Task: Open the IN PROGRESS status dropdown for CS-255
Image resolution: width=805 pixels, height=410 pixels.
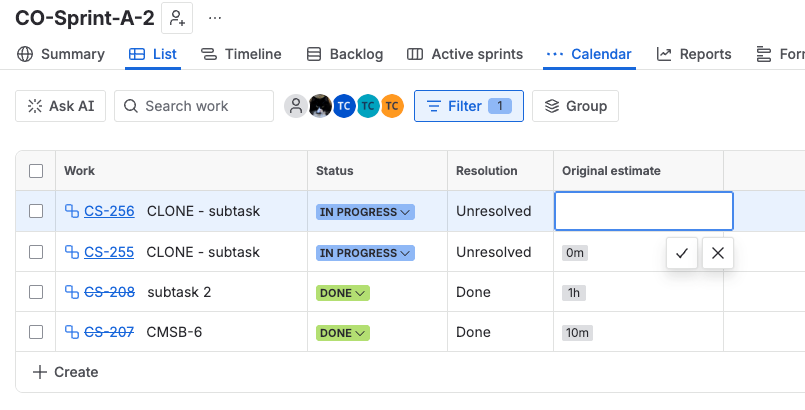Action: pyautogui.click(x=365, y=253)
